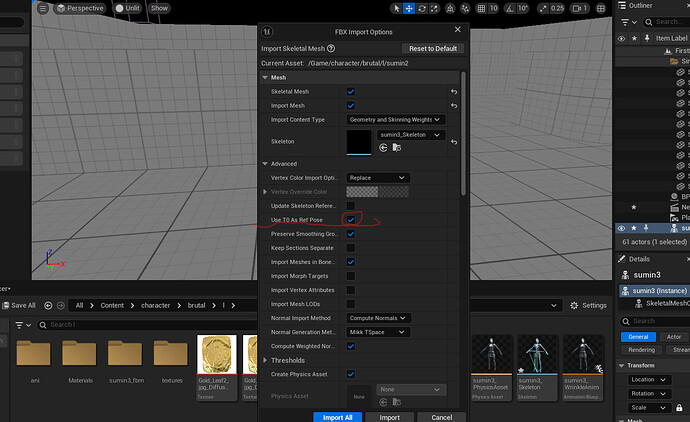
Task: Open the Perspective viewport mode menu
Action: tap(80, 8)
